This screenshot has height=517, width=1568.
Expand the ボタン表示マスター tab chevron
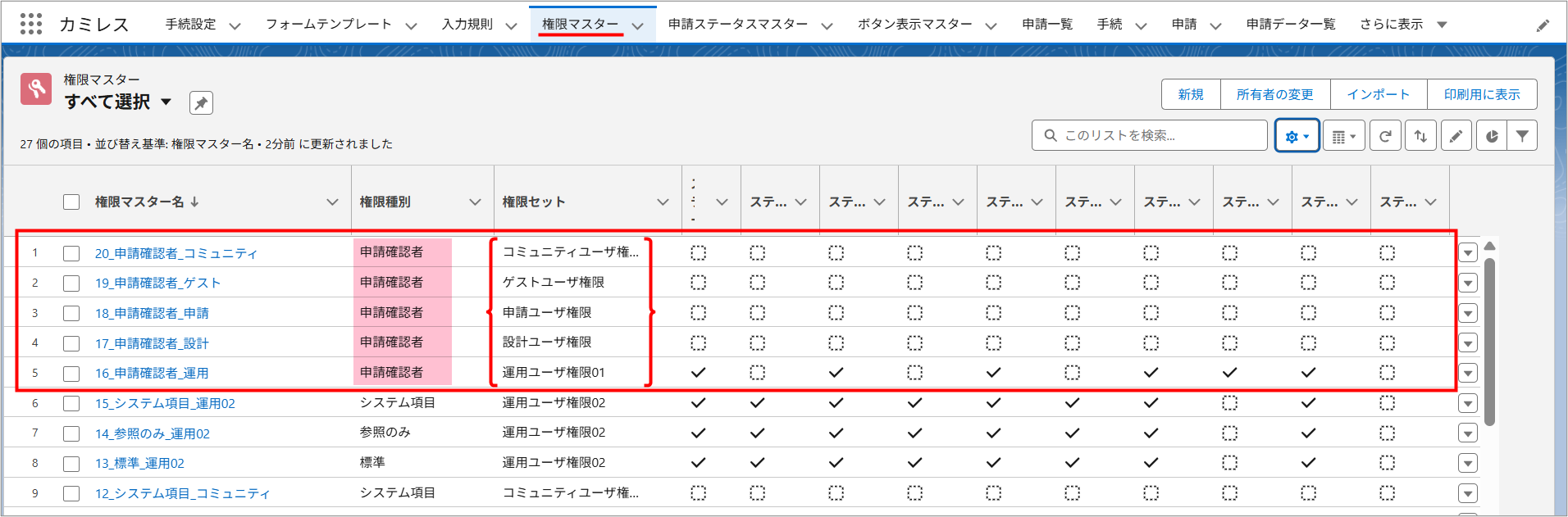point(991,25)
